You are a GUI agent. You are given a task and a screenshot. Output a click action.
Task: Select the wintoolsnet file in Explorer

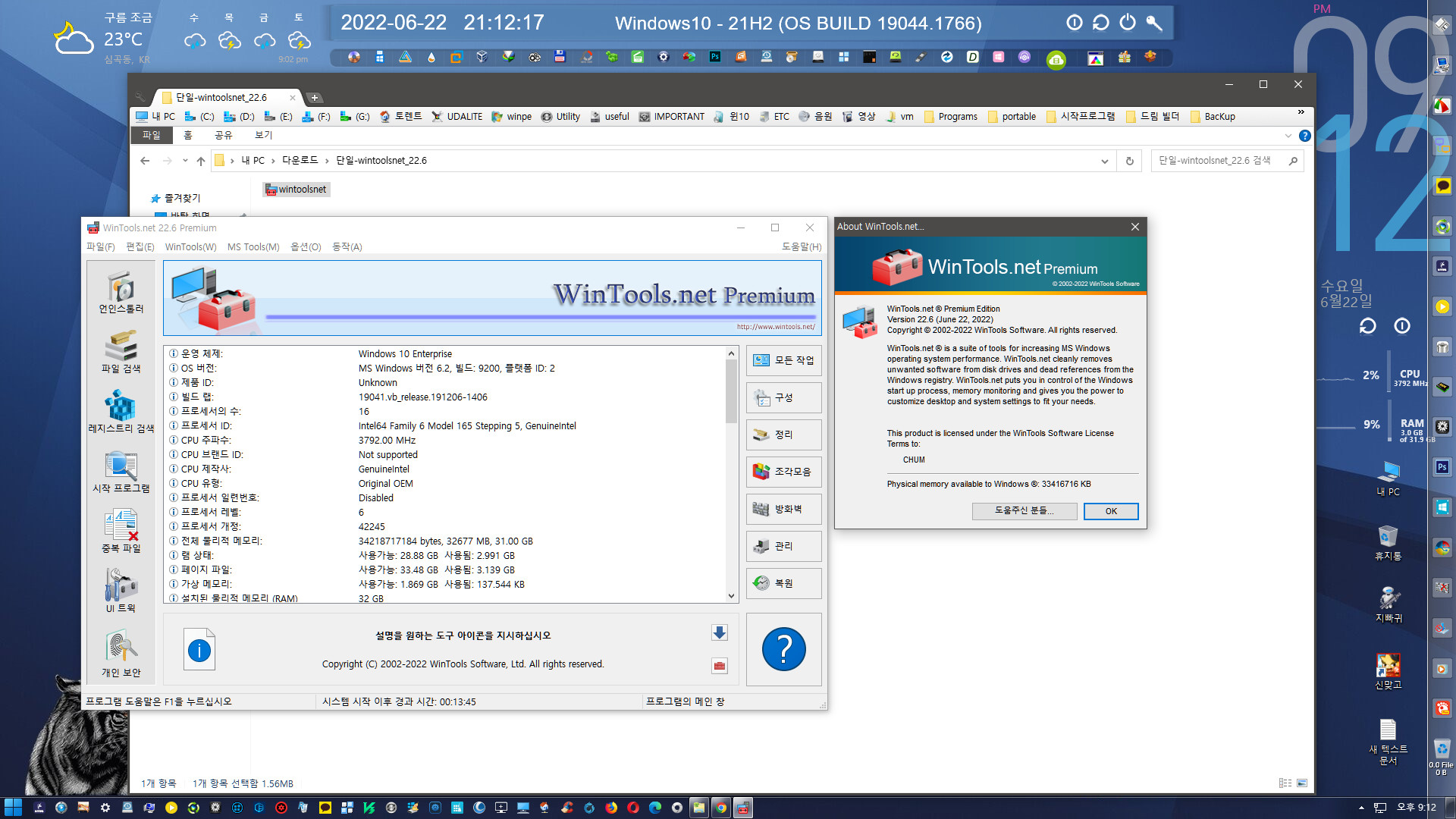point(296,190)
